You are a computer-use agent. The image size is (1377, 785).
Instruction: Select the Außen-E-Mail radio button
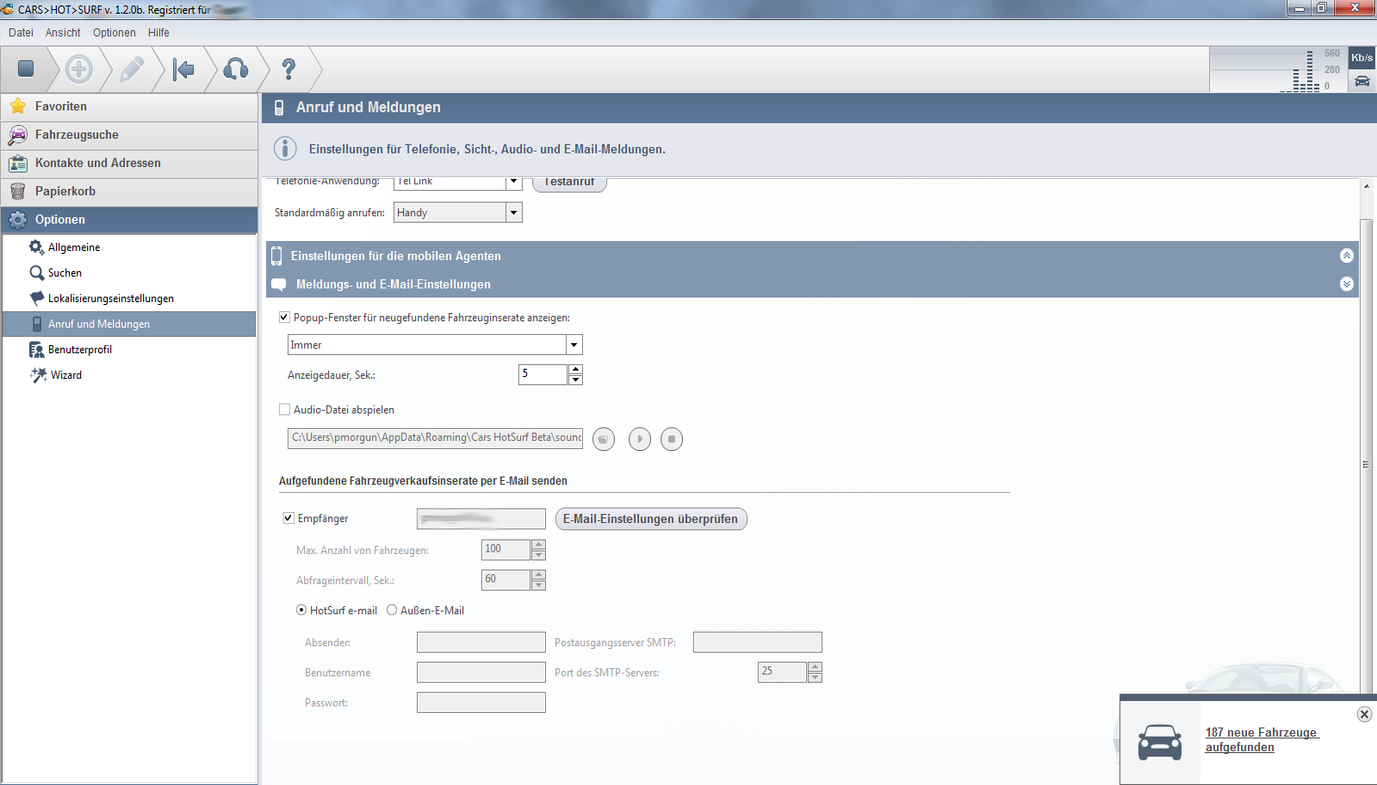pyautogui.click(x=392, y=610)
